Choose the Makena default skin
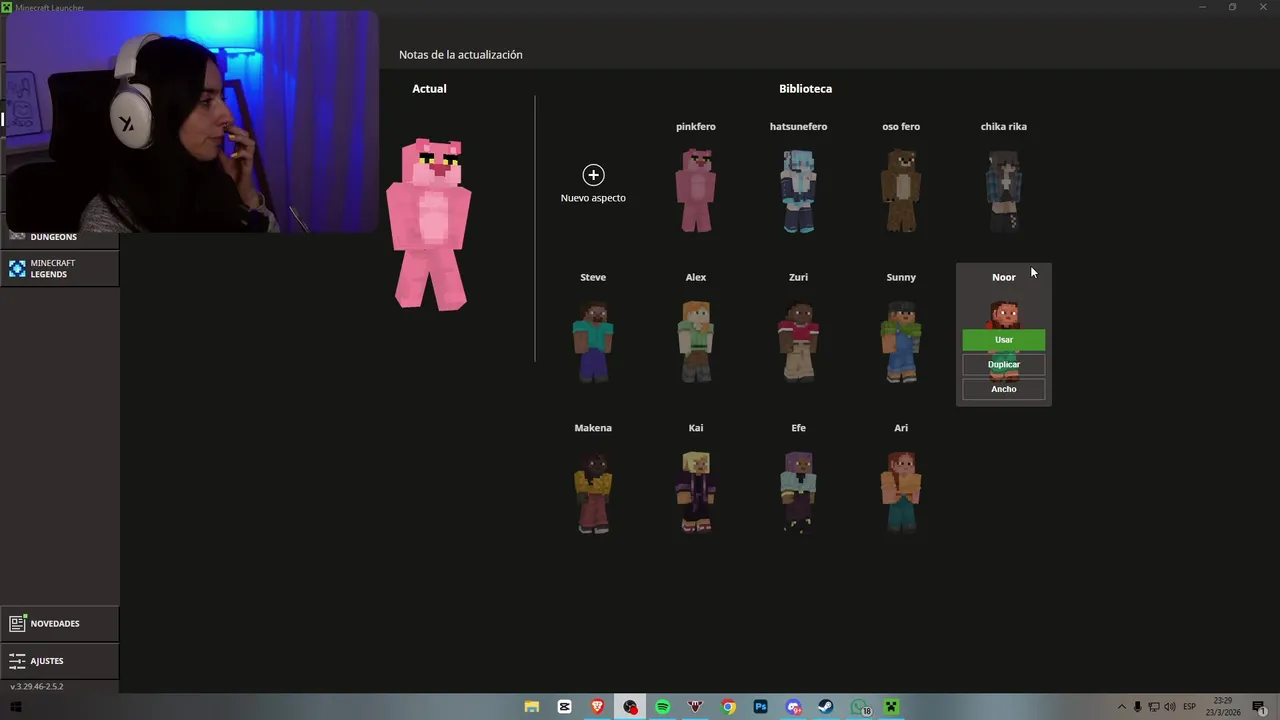 coord(593,492)
